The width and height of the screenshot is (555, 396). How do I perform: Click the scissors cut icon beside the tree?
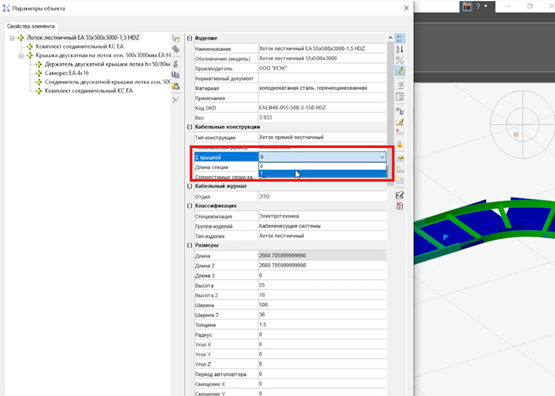point(176,64)
